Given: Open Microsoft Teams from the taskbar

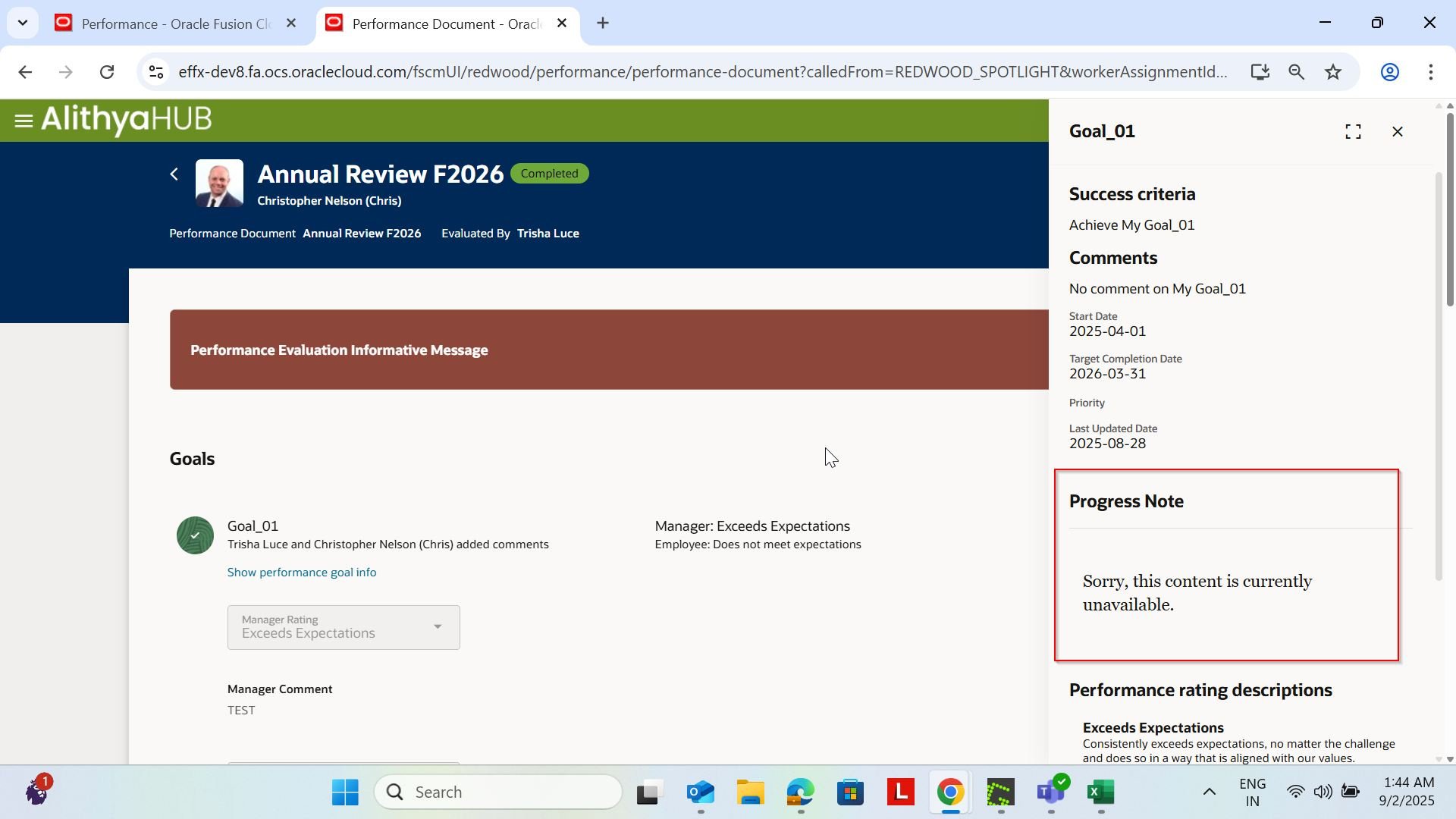Looking at the screenshot, I should [x=1050, y=792].
